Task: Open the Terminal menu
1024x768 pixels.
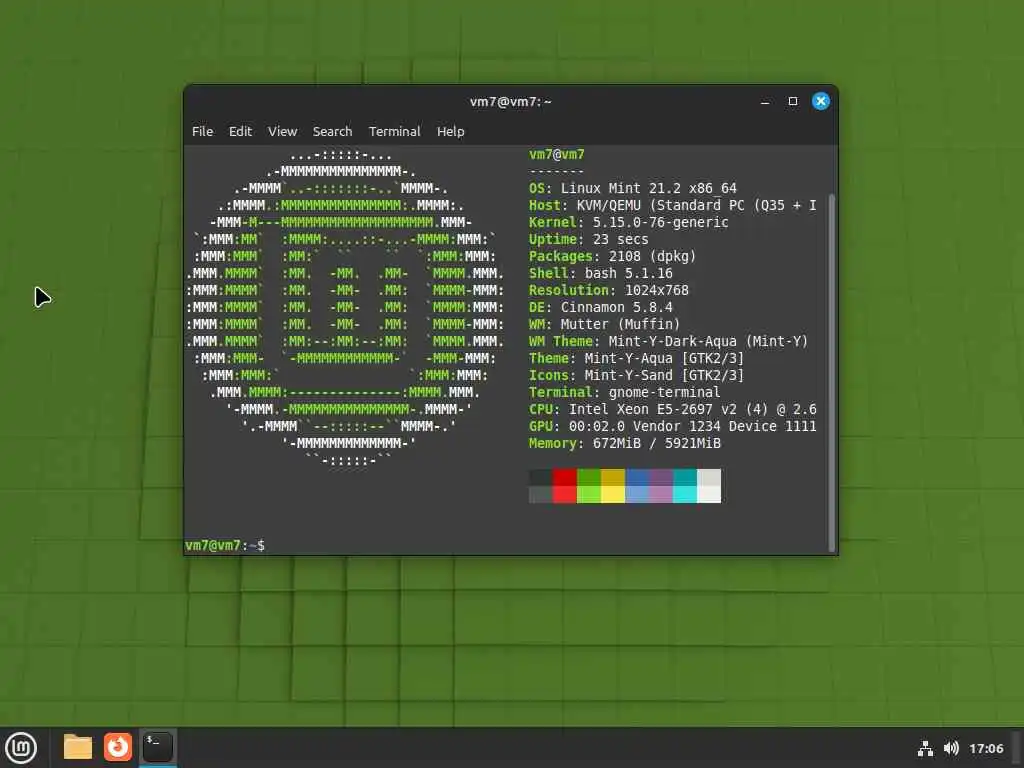Action: 394,131
